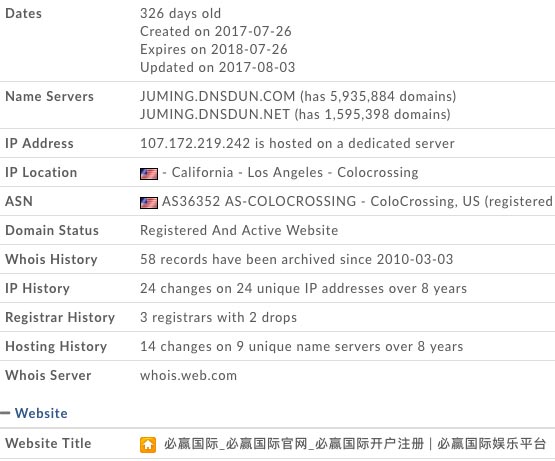Click the 'ASN' row label

pyautogui.click(x=19, y=201)
